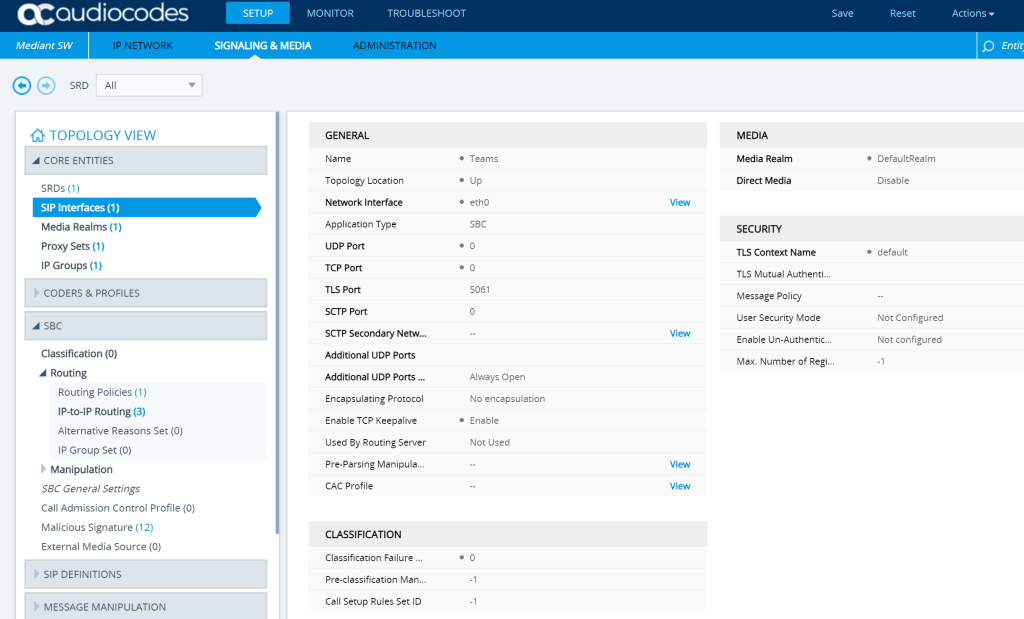Click the AudioCodes logo
This screenshot has height=619, width=1024.
(x=103, y=14)
